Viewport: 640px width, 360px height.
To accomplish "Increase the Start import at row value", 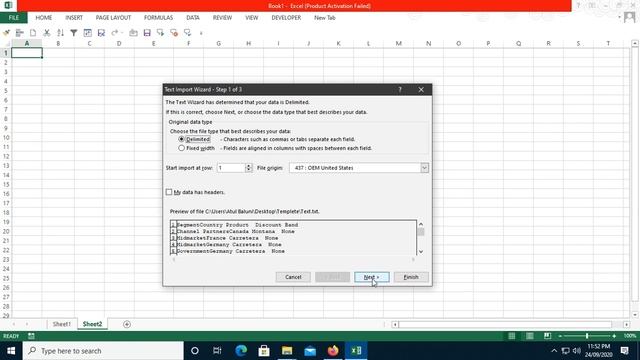I will [x=249, y=166].
